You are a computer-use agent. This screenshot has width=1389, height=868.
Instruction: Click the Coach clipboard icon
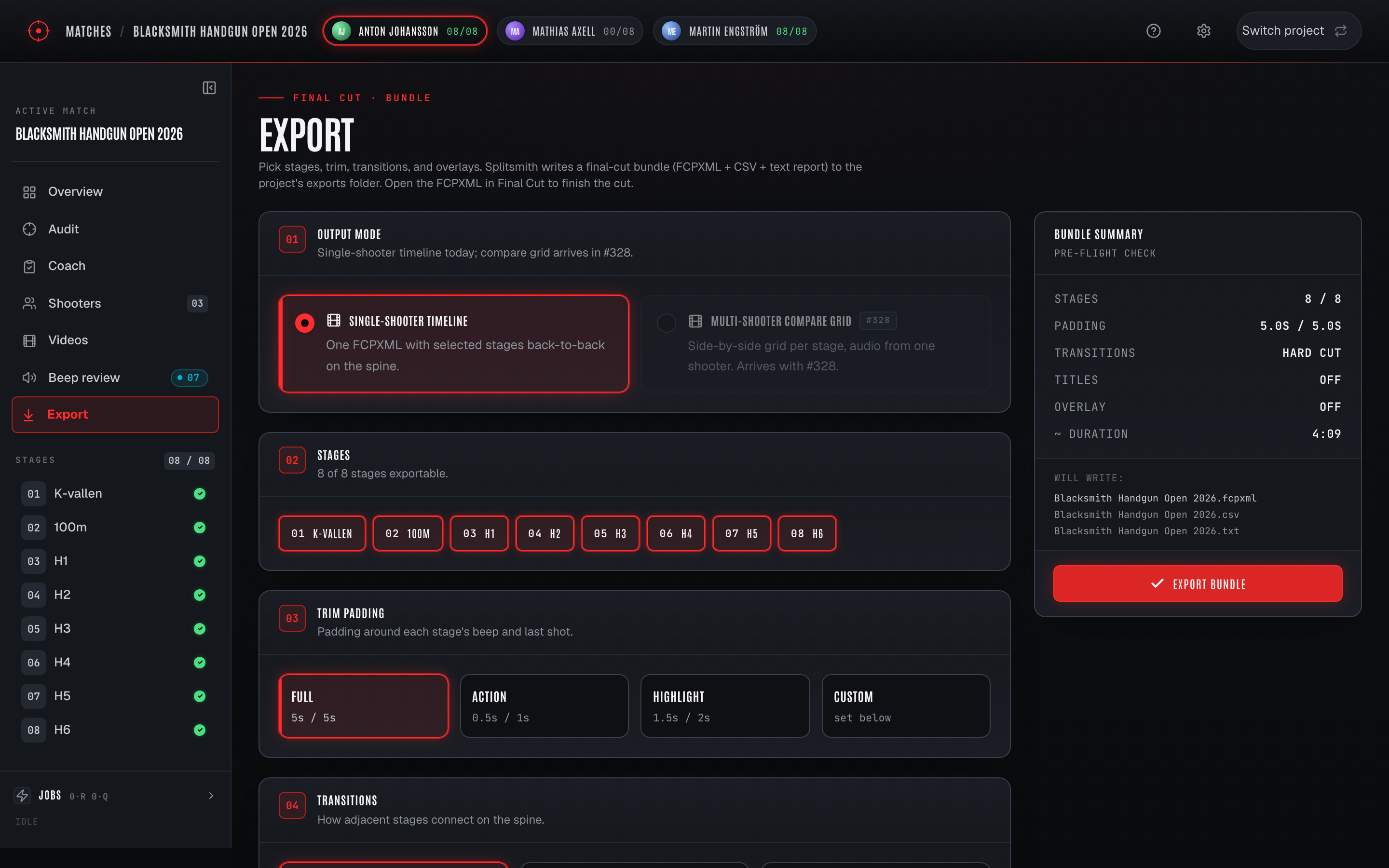[x=29, y=266]
